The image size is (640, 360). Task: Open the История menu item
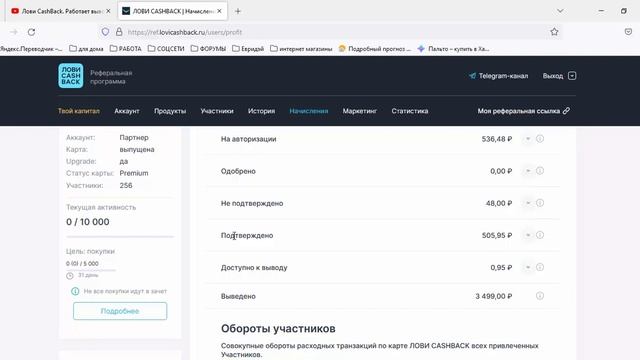[261, 111]
